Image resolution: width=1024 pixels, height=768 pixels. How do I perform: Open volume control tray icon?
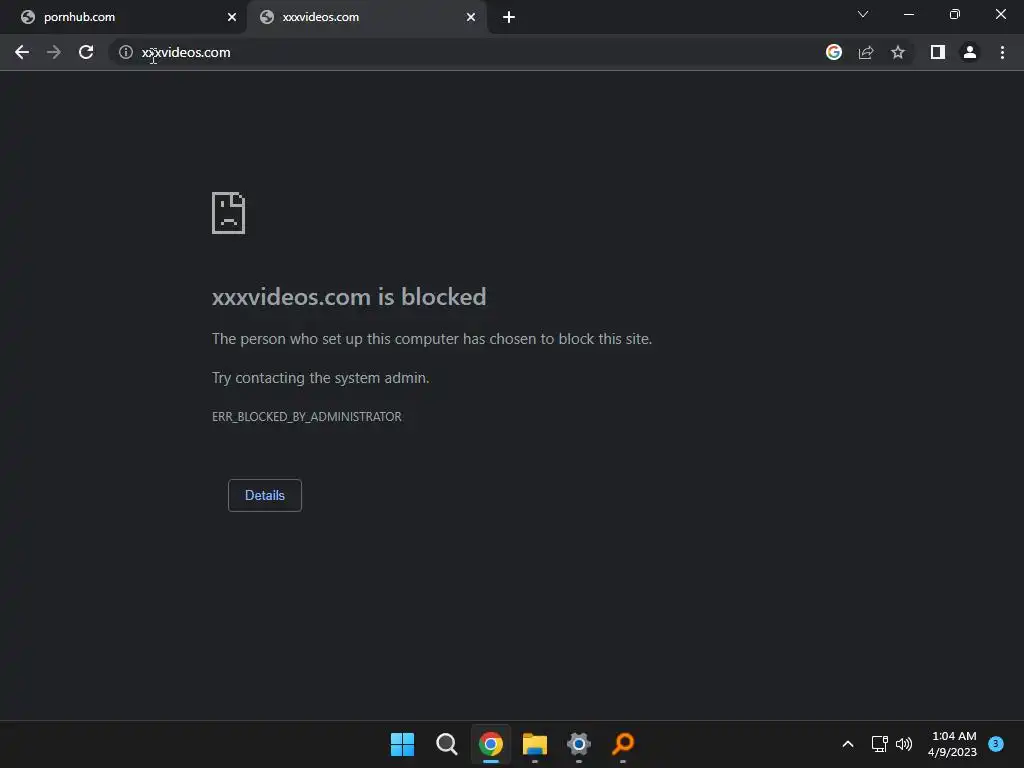click(x=904, y=744)
